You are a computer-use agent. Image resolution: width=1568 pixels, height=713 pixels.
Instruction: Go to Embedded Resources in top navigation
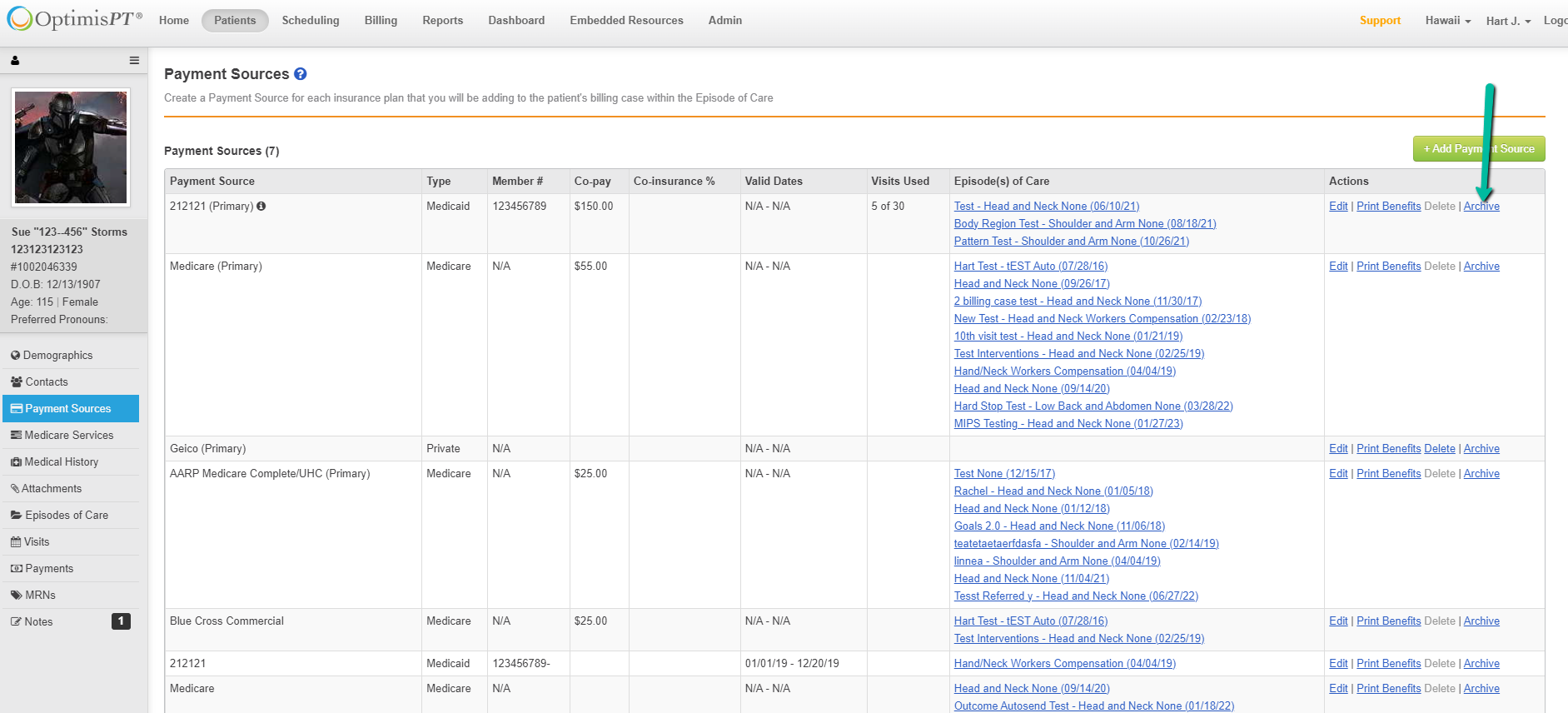coord(626,21)
